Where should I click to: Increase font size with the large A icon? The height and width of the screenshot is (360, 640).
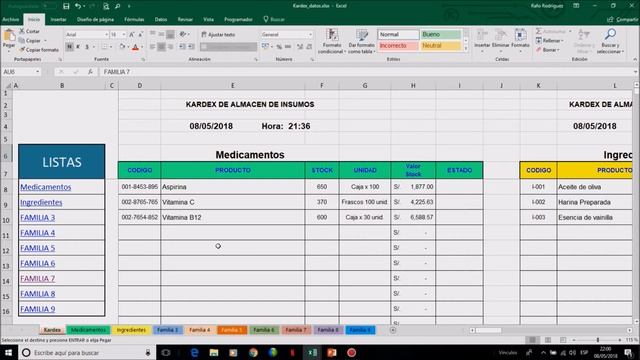click(131, 35)
